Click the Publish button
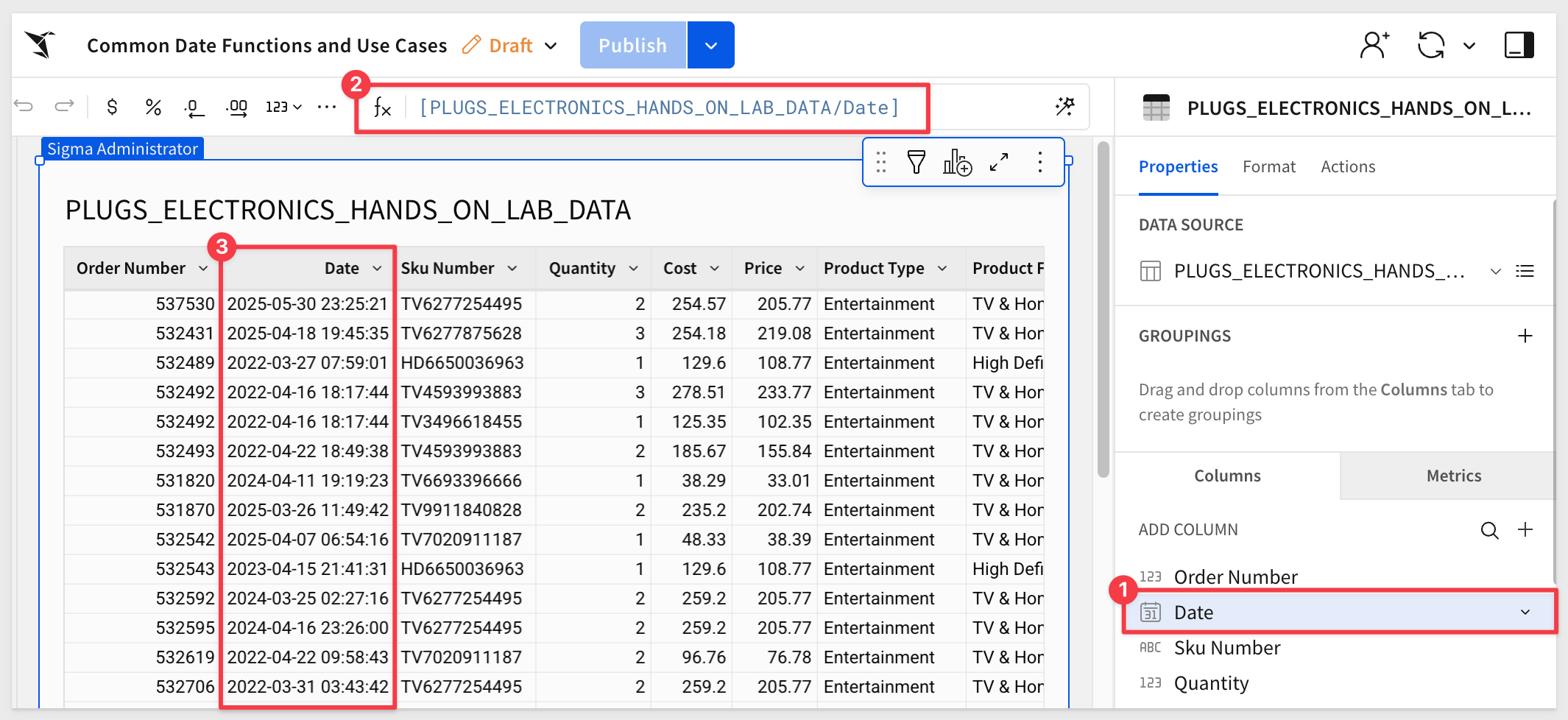This screenshot has height=720, width=1568. pos(632,46)
